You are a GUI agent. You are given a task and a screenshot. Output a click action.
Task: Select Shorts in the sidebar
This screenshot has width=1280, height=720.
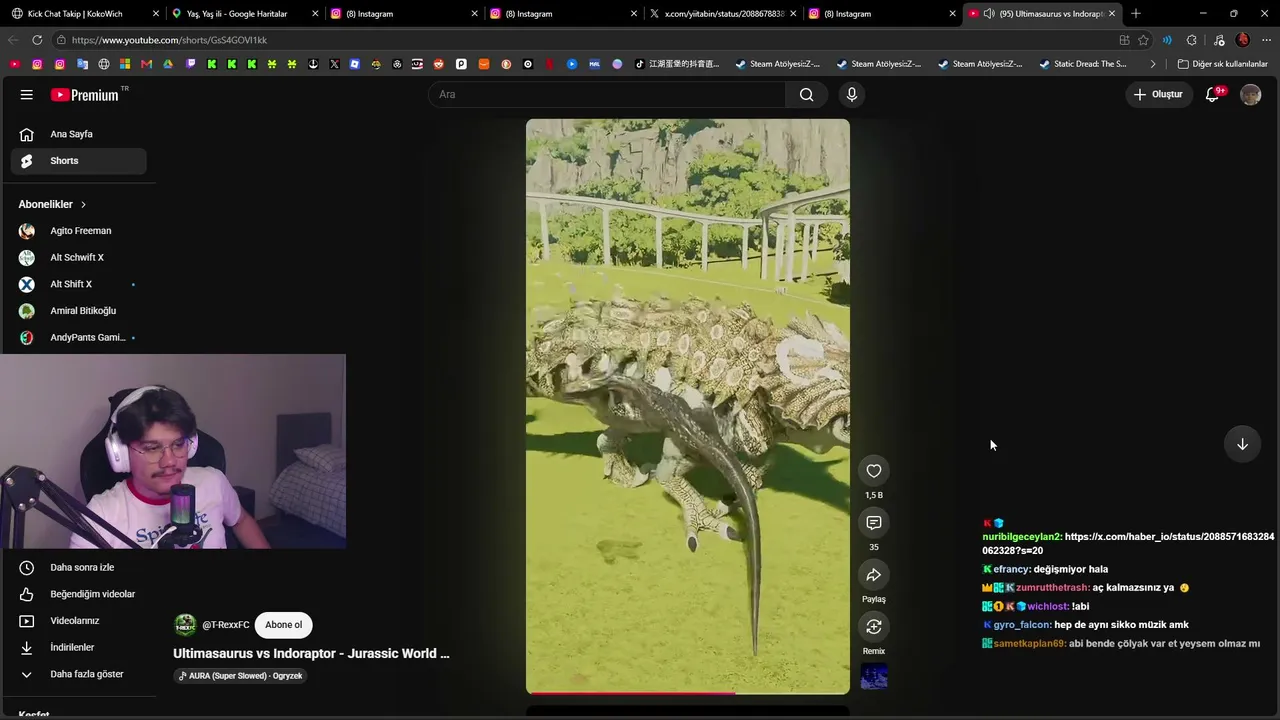click(x=78, y=161)
